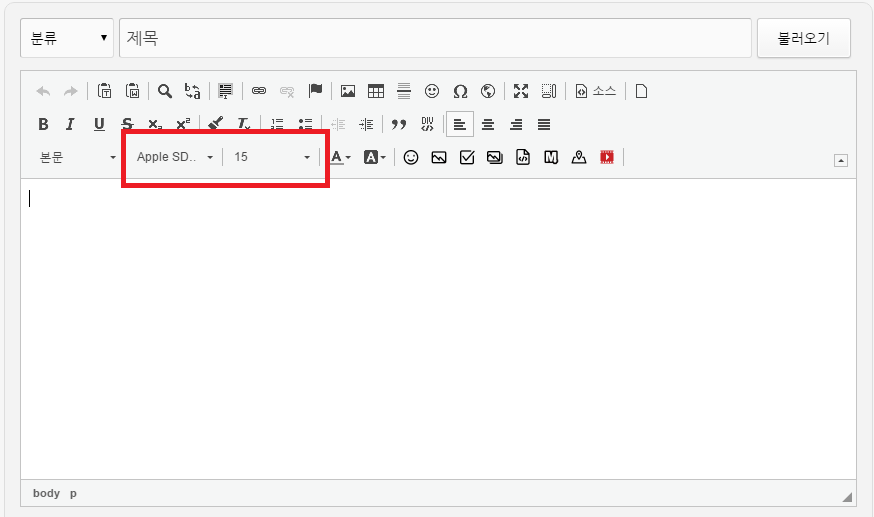Open the special character Omega icon

point(460,91)
